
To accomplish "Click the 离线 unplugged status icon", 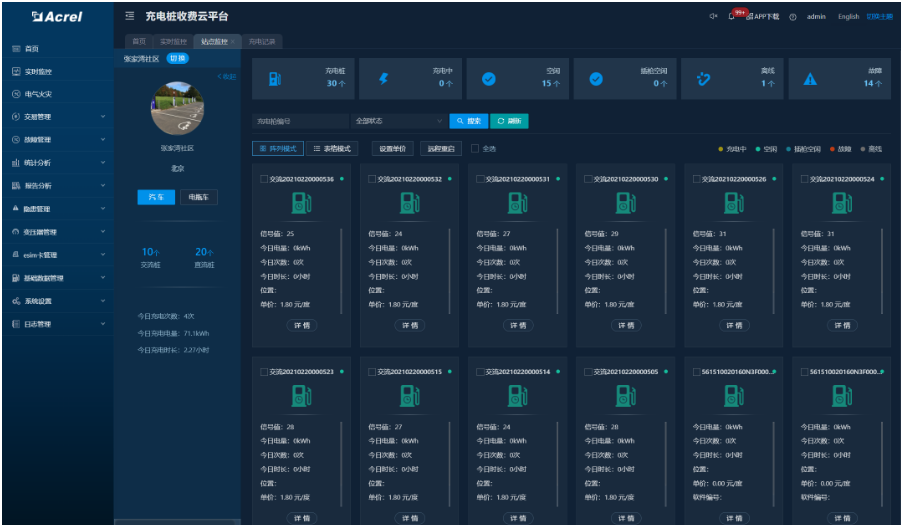I will [703, 79].
